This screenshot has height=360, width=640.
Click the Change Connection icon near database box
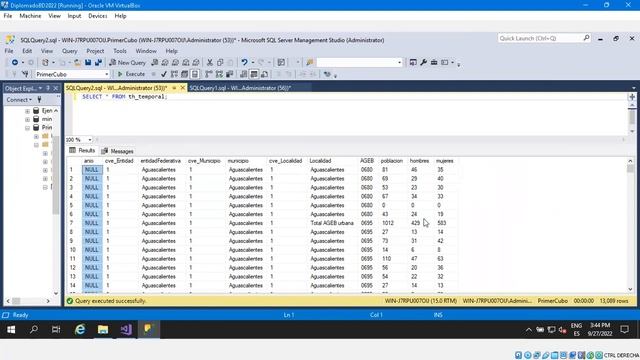(25, 74)
